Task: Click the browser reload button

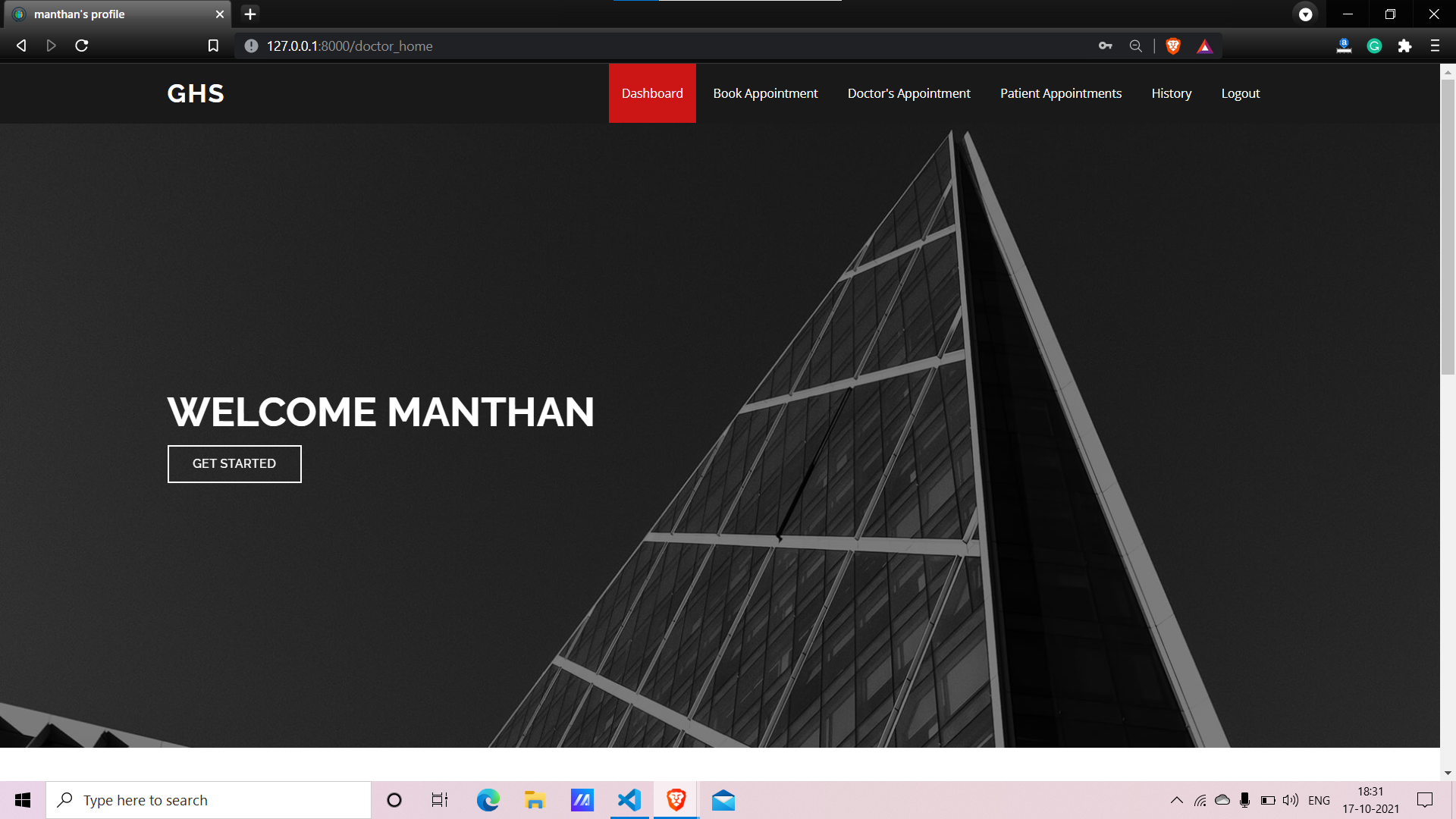Action: 82,45
